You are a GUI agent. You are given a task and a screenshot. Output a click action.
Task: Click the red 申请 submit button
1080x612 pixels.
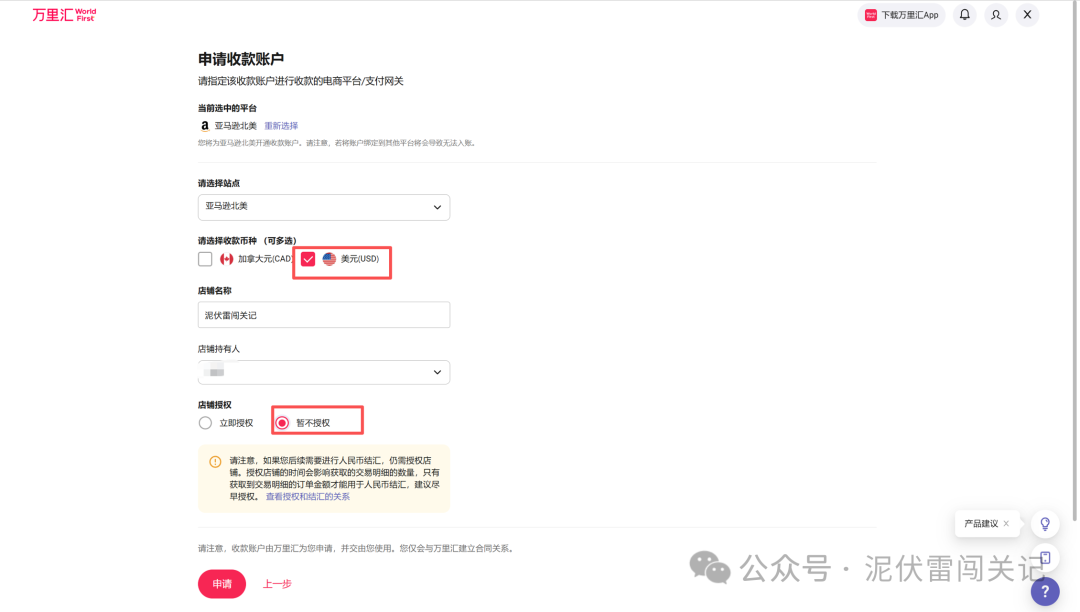[x=221, y=584]
